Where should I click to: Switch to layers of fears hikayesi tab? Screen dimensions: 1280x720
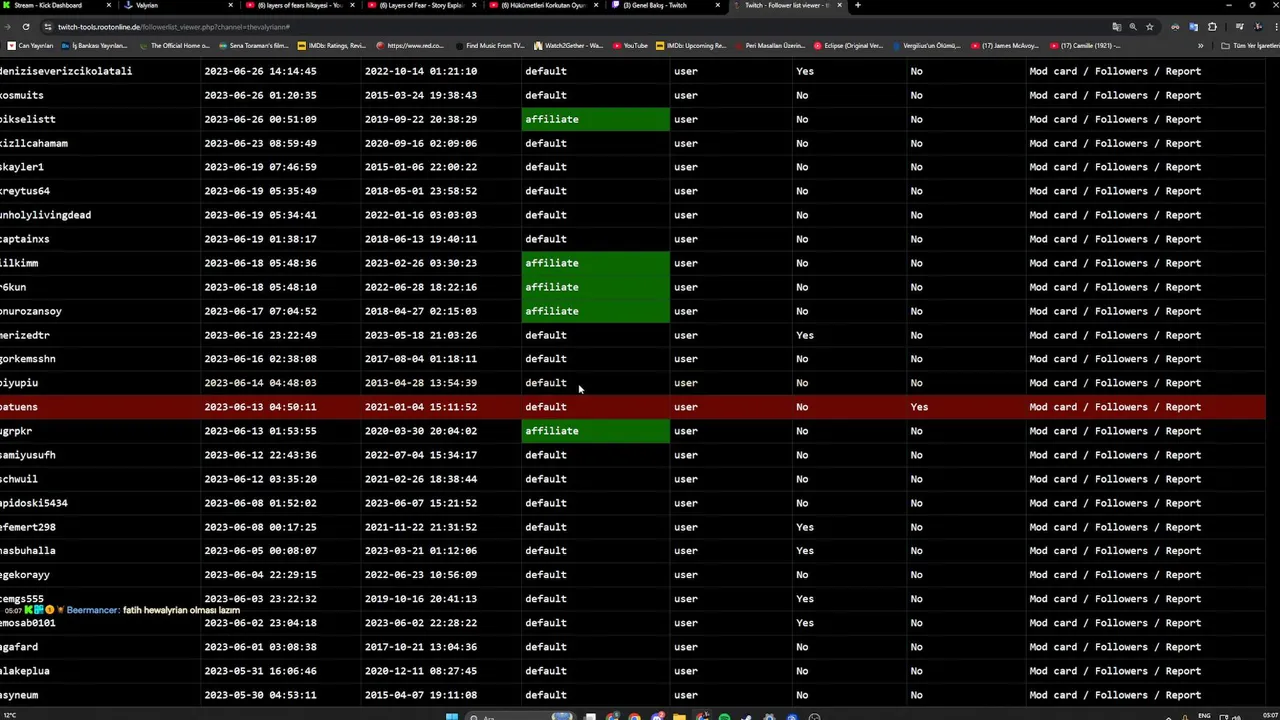[300, 5]
